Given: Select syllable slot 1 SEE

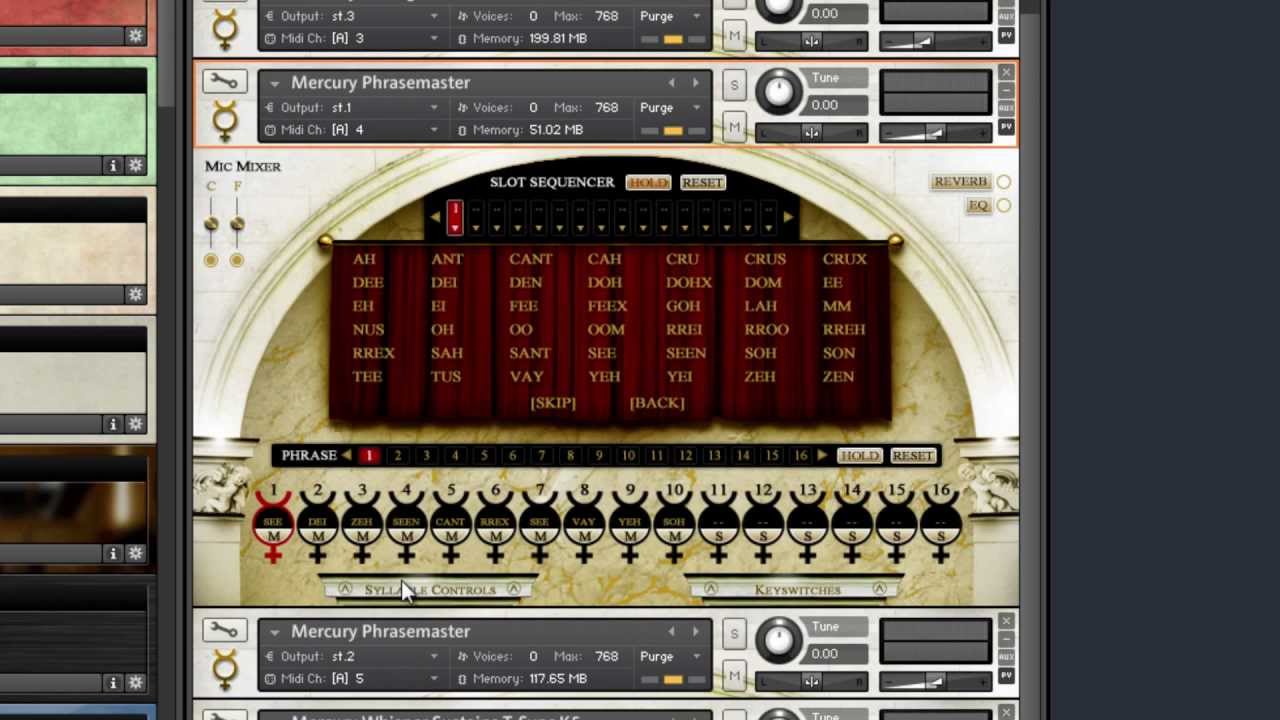Looking at the screenshot, I should click(x=273, y=523).
